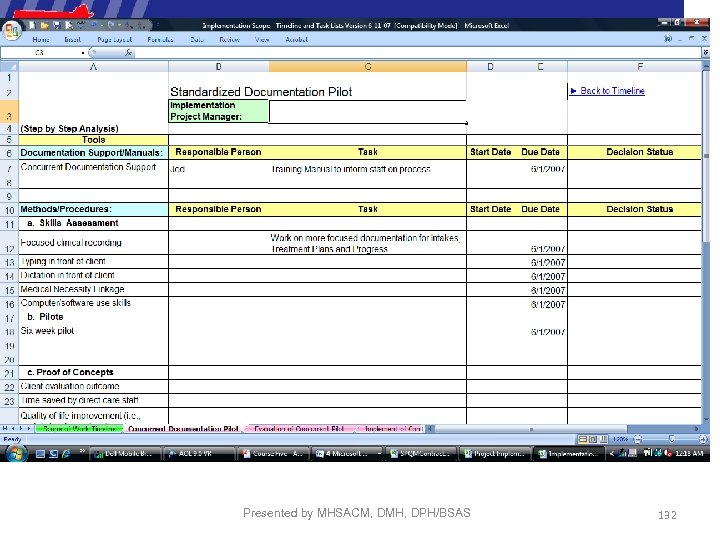
Task: Open the Implementatio... taskbar button
Action: pyautogui.click(x=569, y=454)
